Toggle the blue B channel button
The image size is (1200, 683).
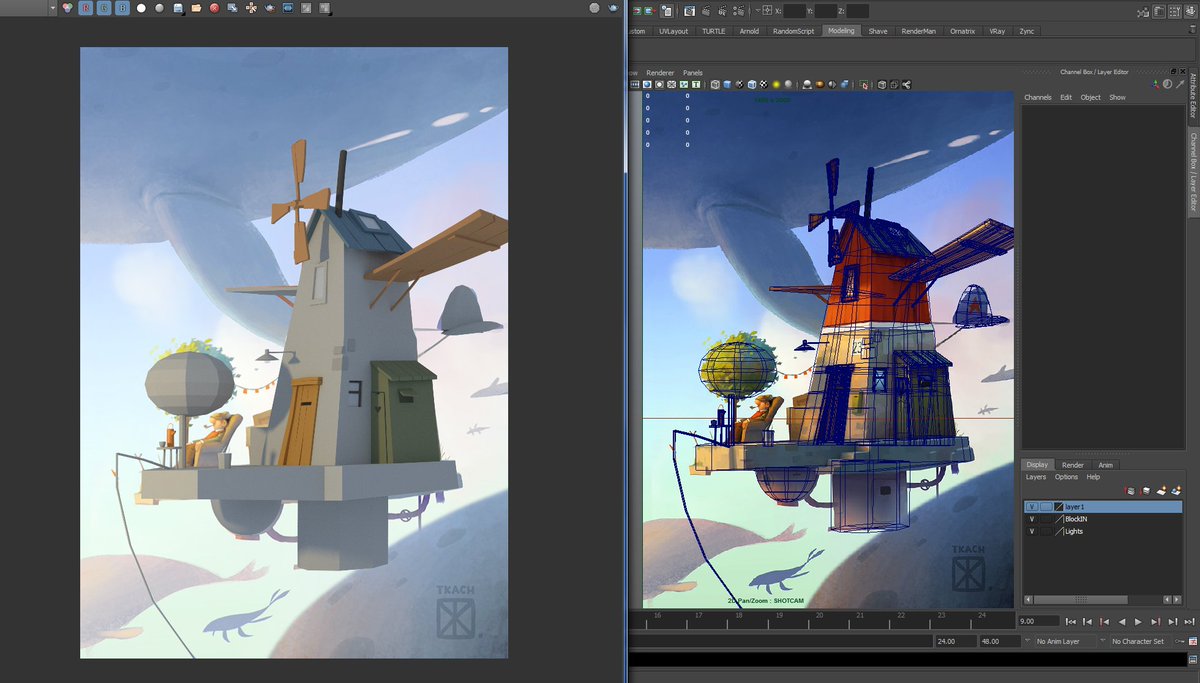[123, 8]
